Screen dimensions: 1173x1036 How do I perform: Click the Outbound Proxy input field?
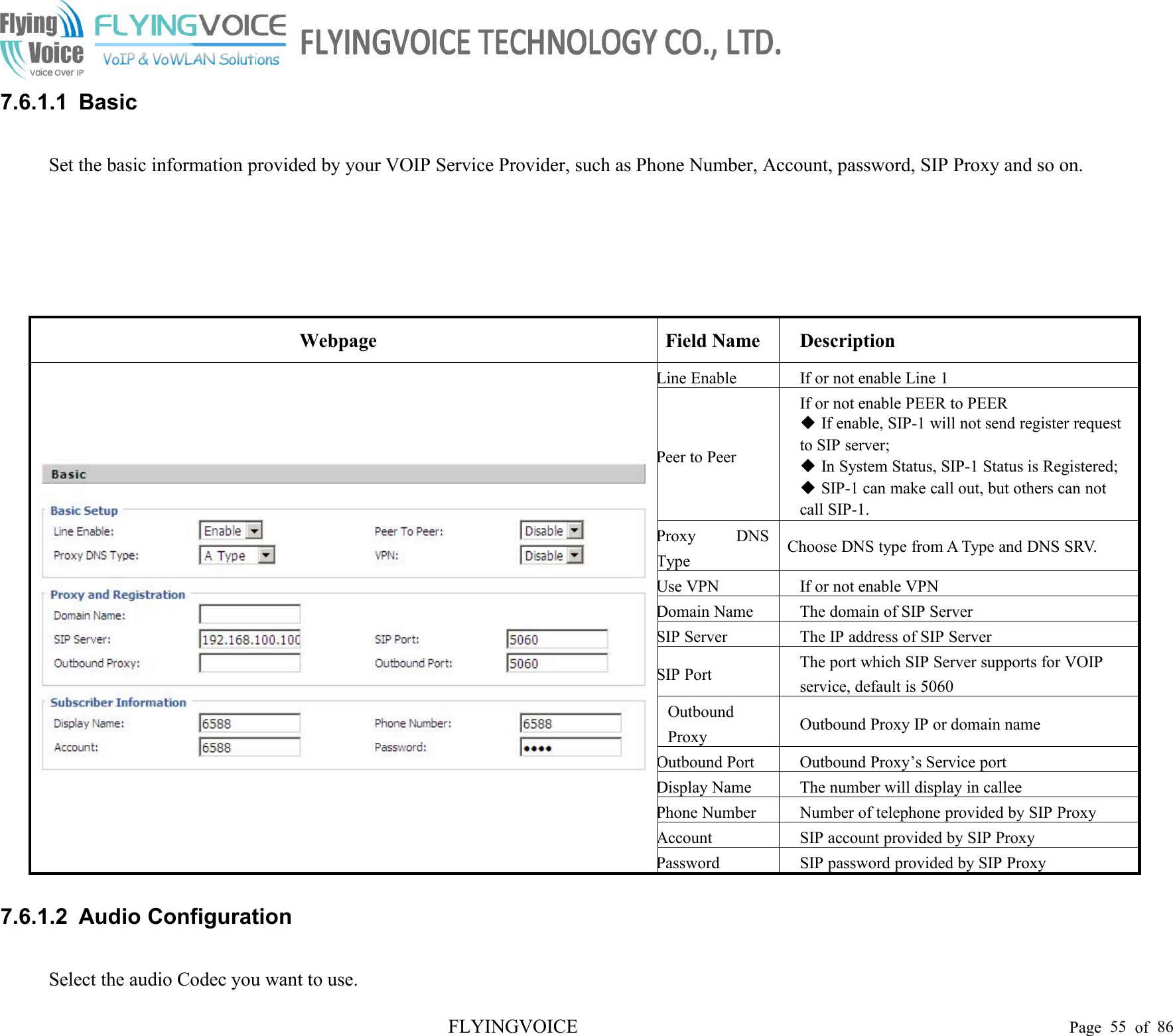click(249, 663)
